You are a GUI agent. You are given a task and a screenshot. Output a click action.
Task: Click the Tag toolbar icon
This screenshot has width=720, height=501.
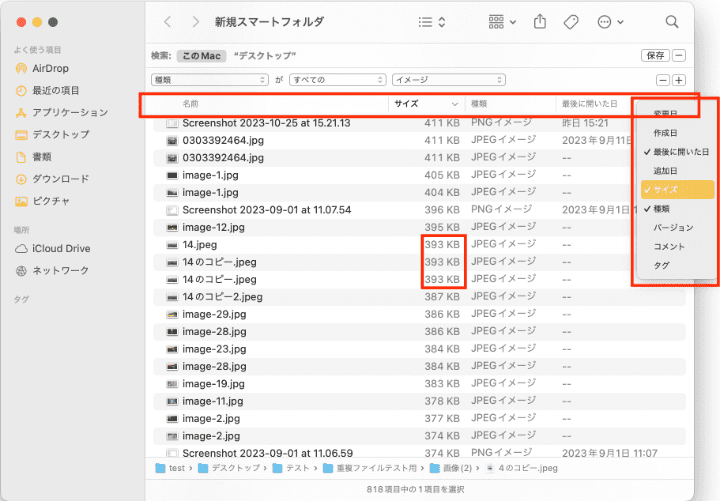tap(571, 21)
